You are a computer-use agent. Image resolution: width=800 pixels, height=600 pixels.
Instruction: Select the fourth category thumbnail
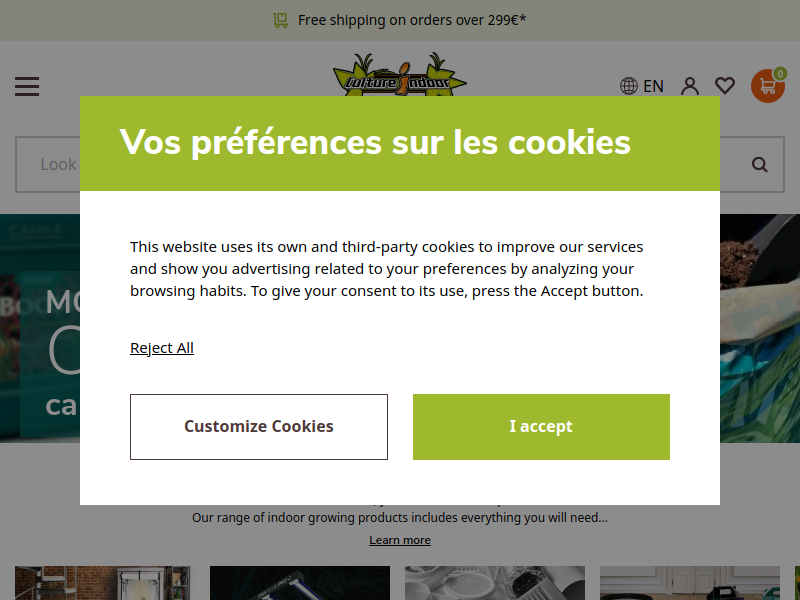tap(690, 583)
